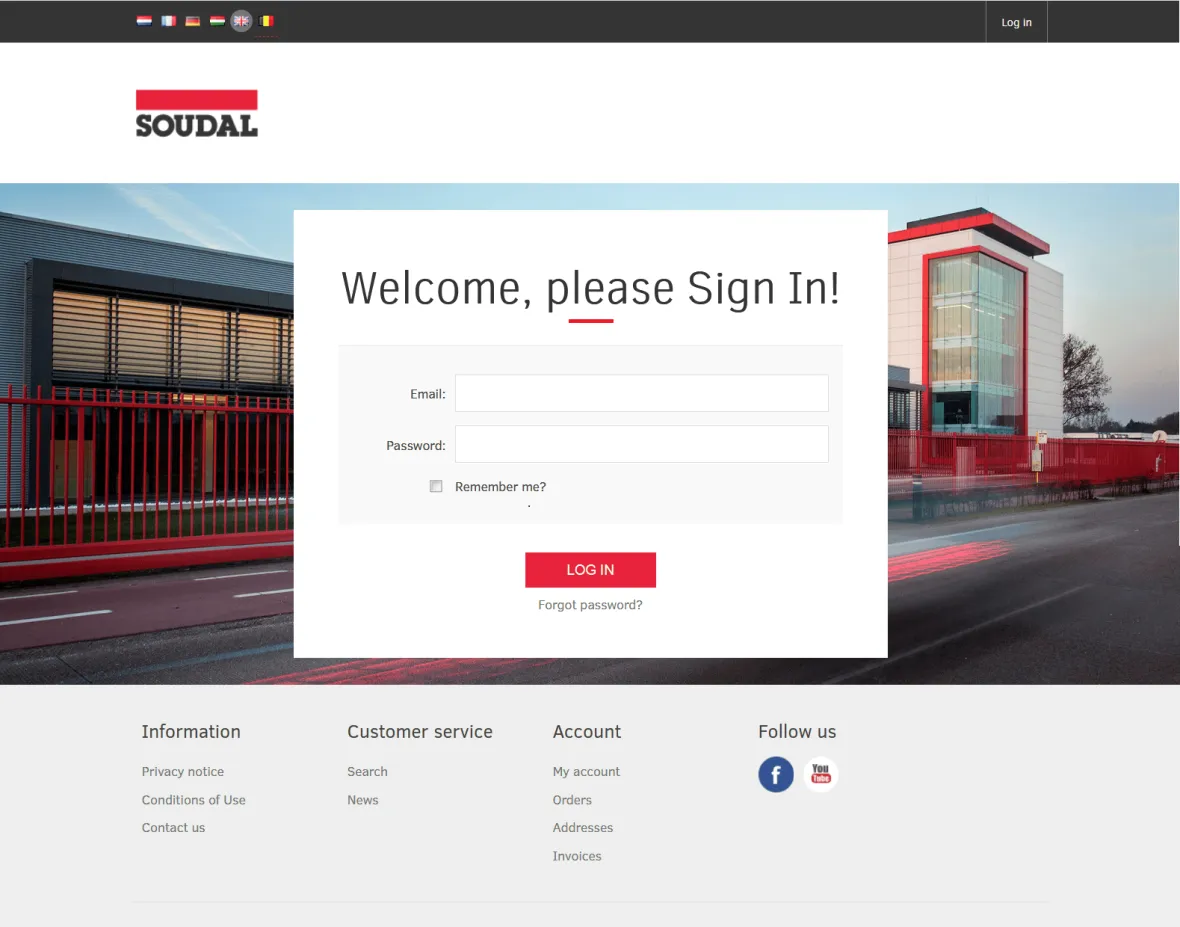Open the My account footer link
Viewport: 1180px width, 927px height.
click(x=586, y=771)
